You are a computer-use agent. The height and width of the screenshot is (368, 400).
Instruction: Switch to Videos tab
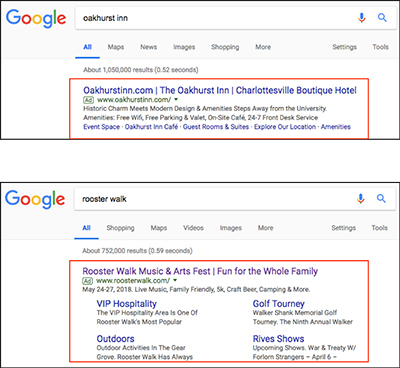(x=193, y=228)
